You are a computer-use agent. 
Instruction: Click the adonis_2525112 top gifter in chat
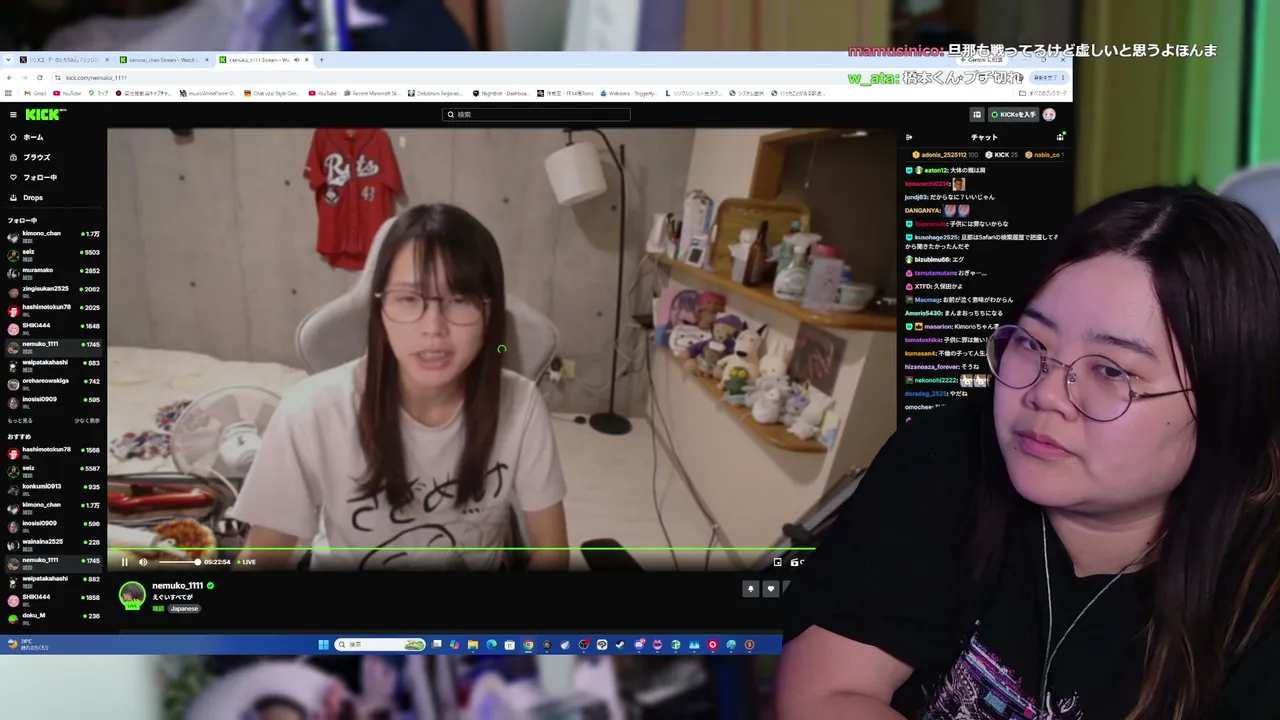point(944,155)
